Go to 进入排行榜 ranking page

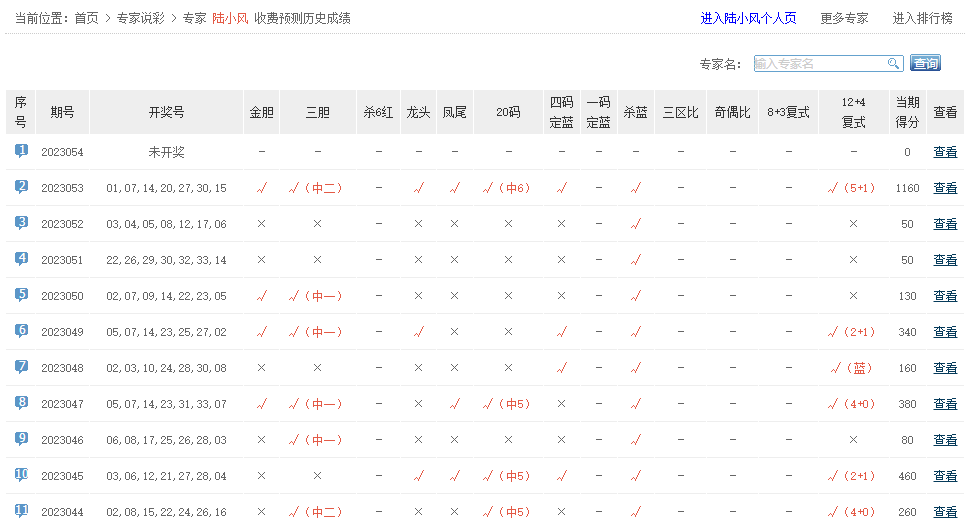pyautogui.click(x=922, y=18)
